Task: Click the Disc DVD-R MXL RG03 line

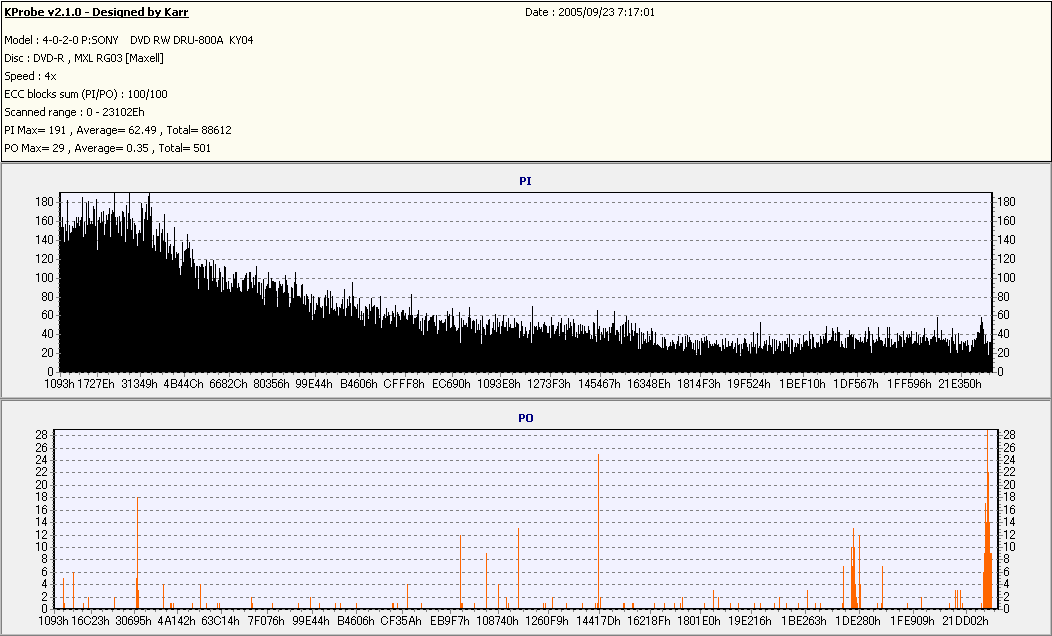Action: pyautogui.click(x=84, y=58)
